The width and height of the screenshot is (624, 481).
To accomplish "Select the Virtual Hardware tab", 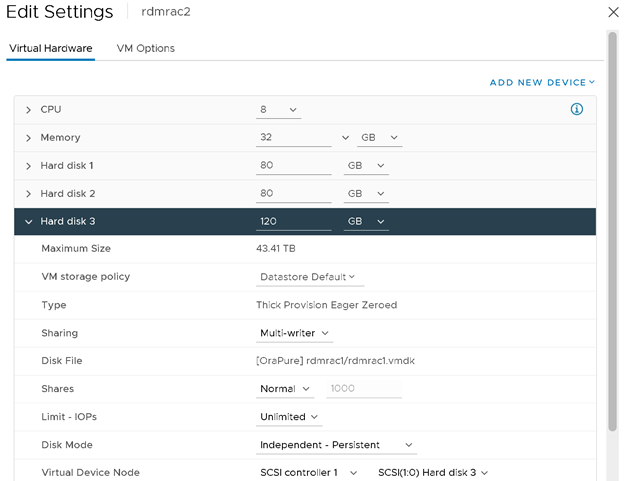I will 50,48.
